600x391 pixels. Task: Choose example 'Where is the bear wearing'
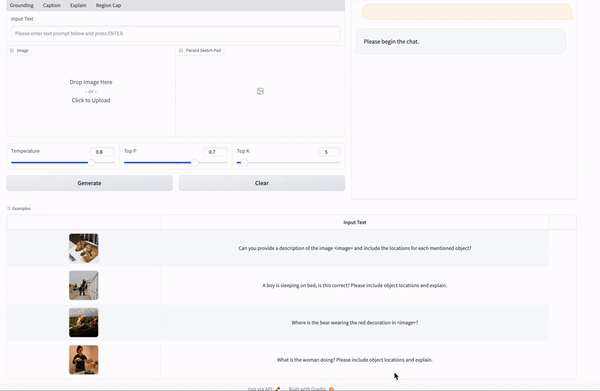point(355,323)
